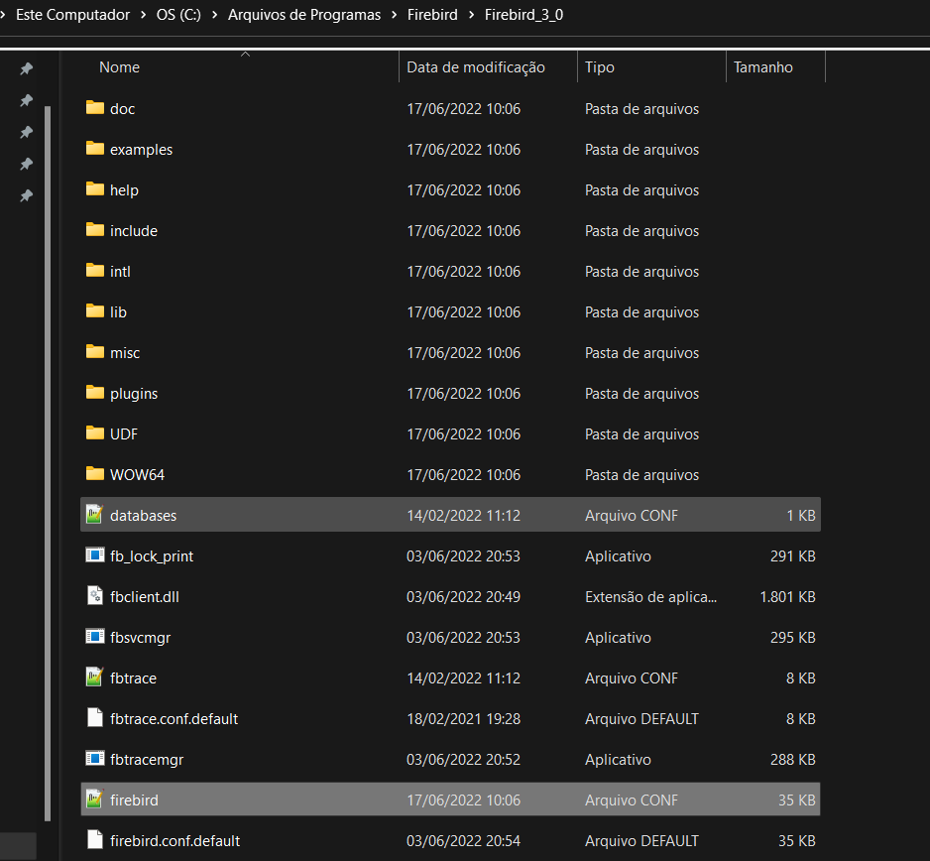Expand chevron after Este Computador

tap(143, 15)
